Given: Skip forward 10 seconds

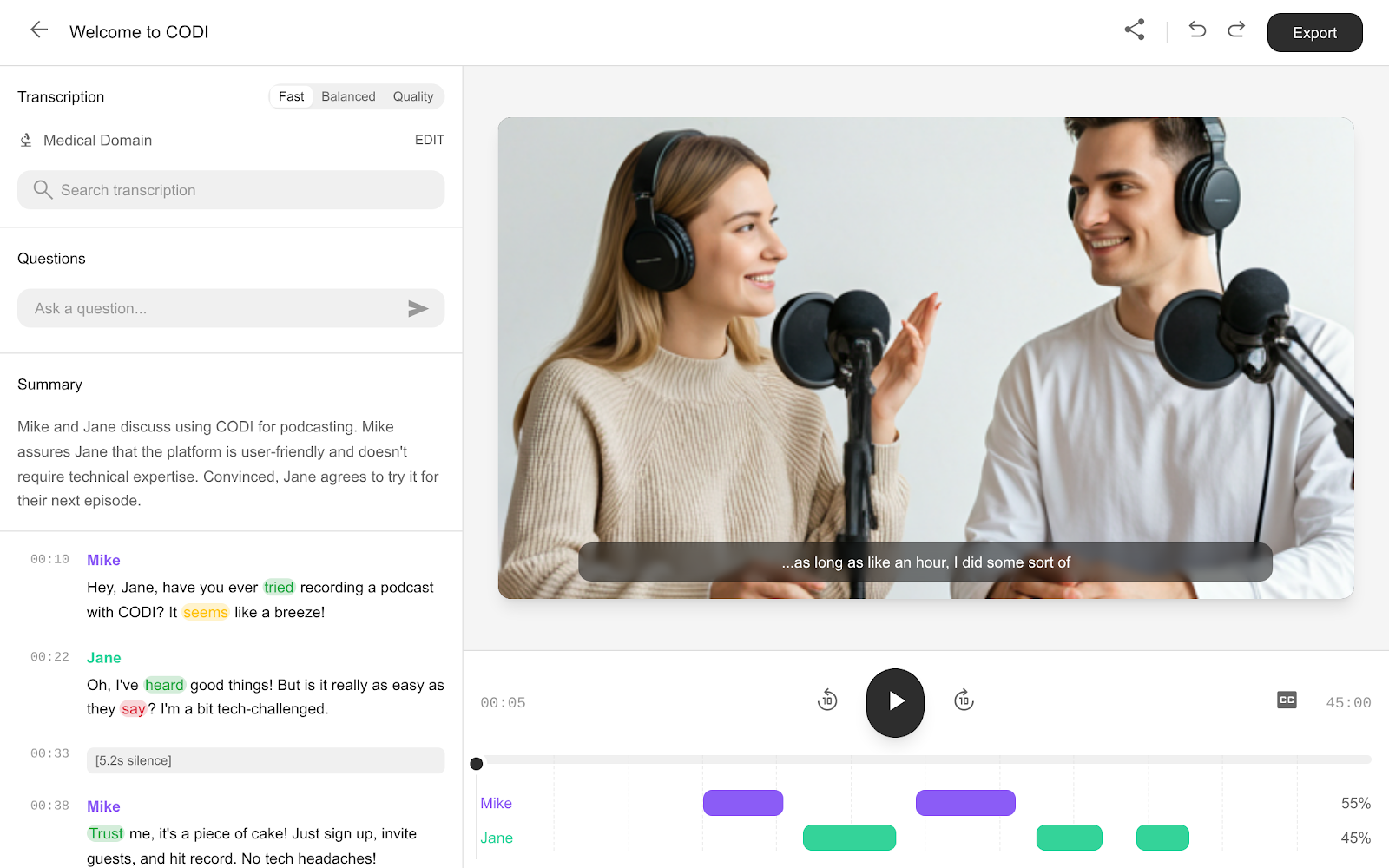Looking at the screenshot, I should pyautogui.click(x=964, y=701).
